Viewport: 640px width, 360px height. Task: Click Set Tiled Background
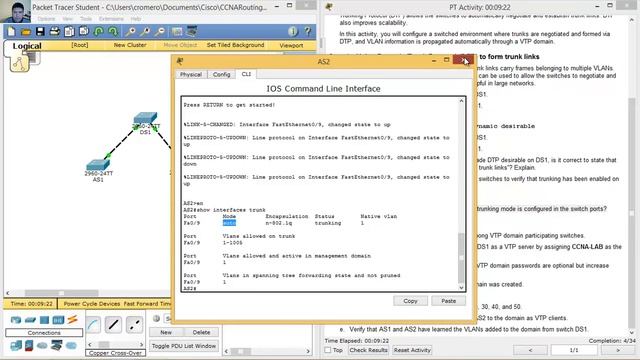(x=236, y=45)
